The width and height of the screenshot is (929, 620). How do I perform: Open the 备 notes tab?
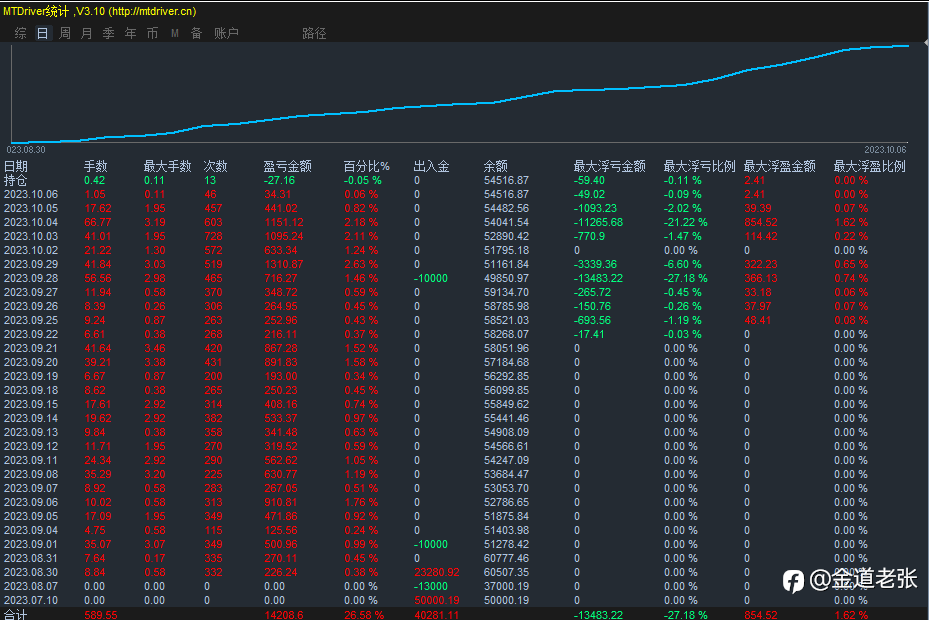[x=196, y=33]
